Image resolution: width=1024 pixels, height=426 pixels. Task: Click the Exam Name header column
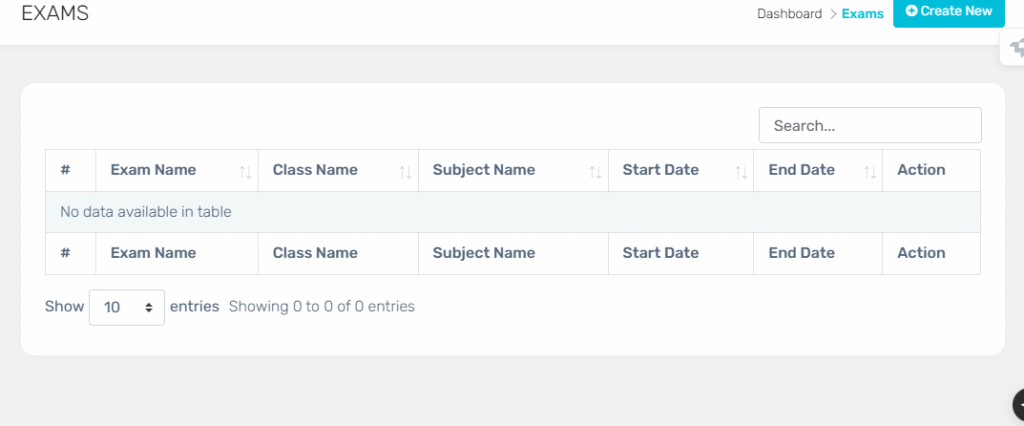point(177,171)
